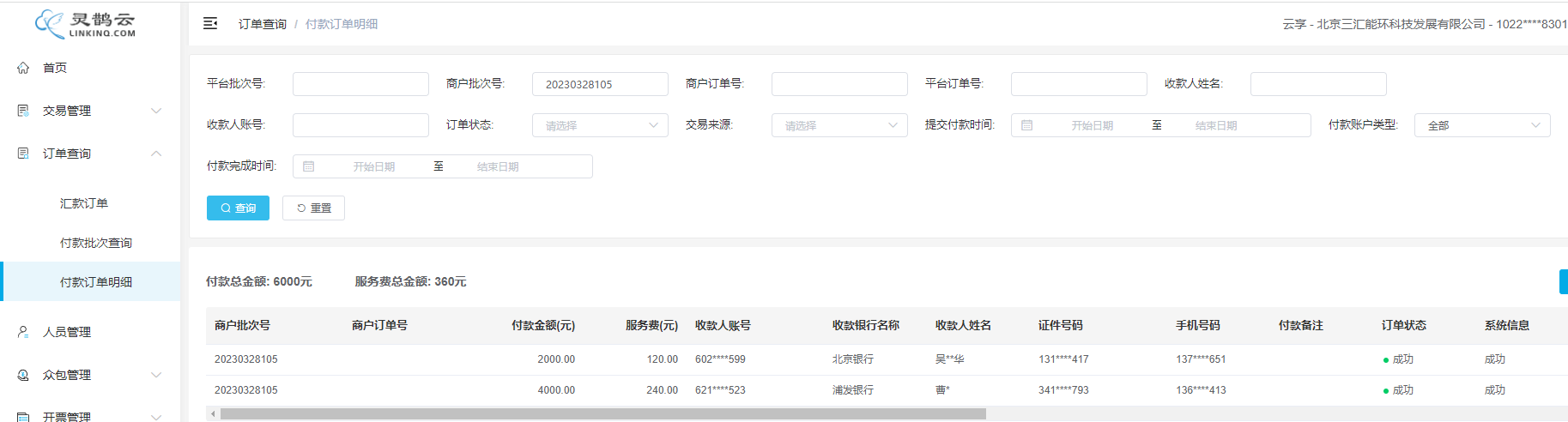1568x422 pixels.
Task: Open 汇款订单 in the sidebar
Action: pos(84,203)
